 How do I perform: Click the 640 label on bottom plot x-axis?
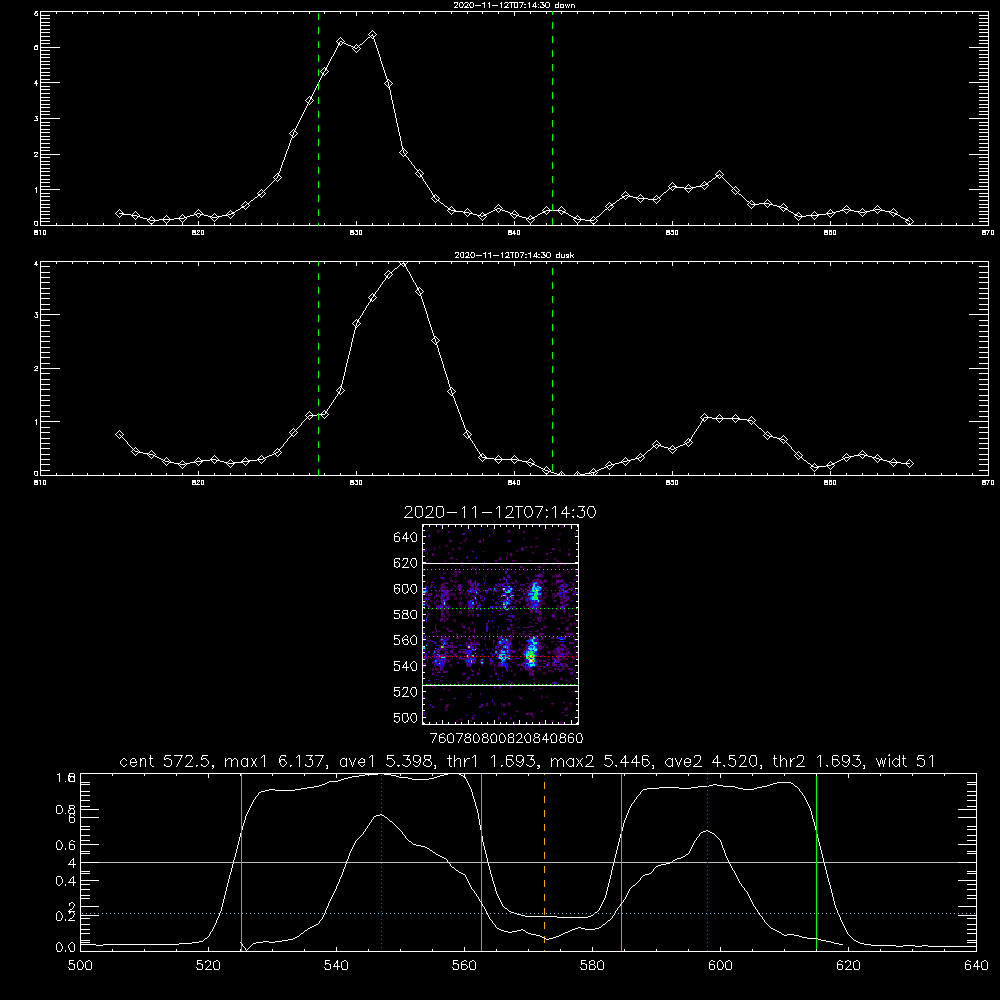point(976,966)
